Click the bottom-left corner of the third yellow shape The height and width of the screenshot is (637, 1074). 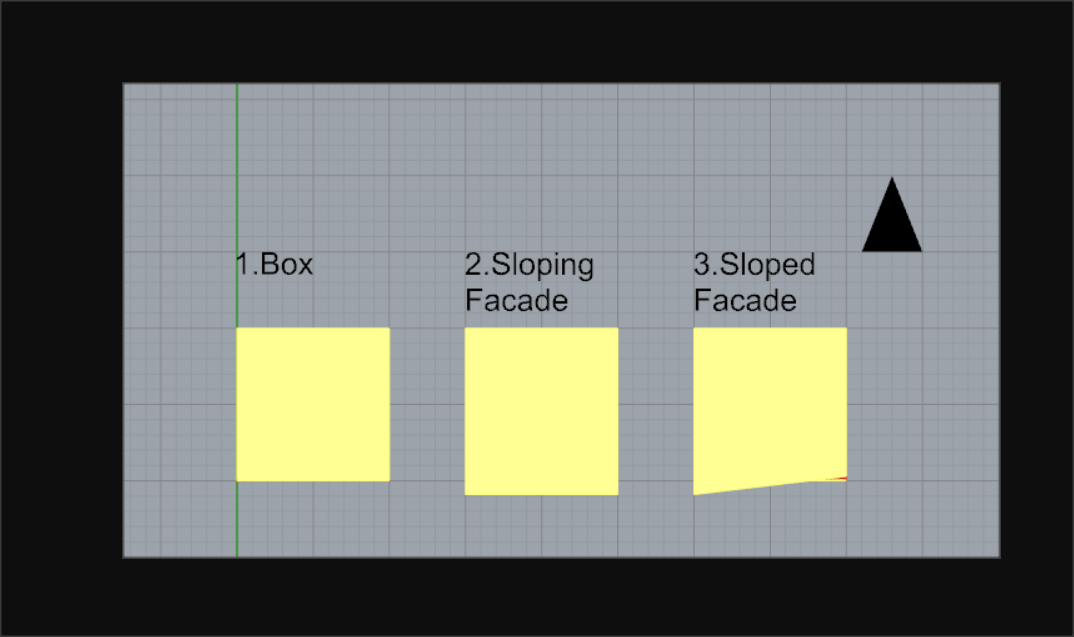coord(694,495)
